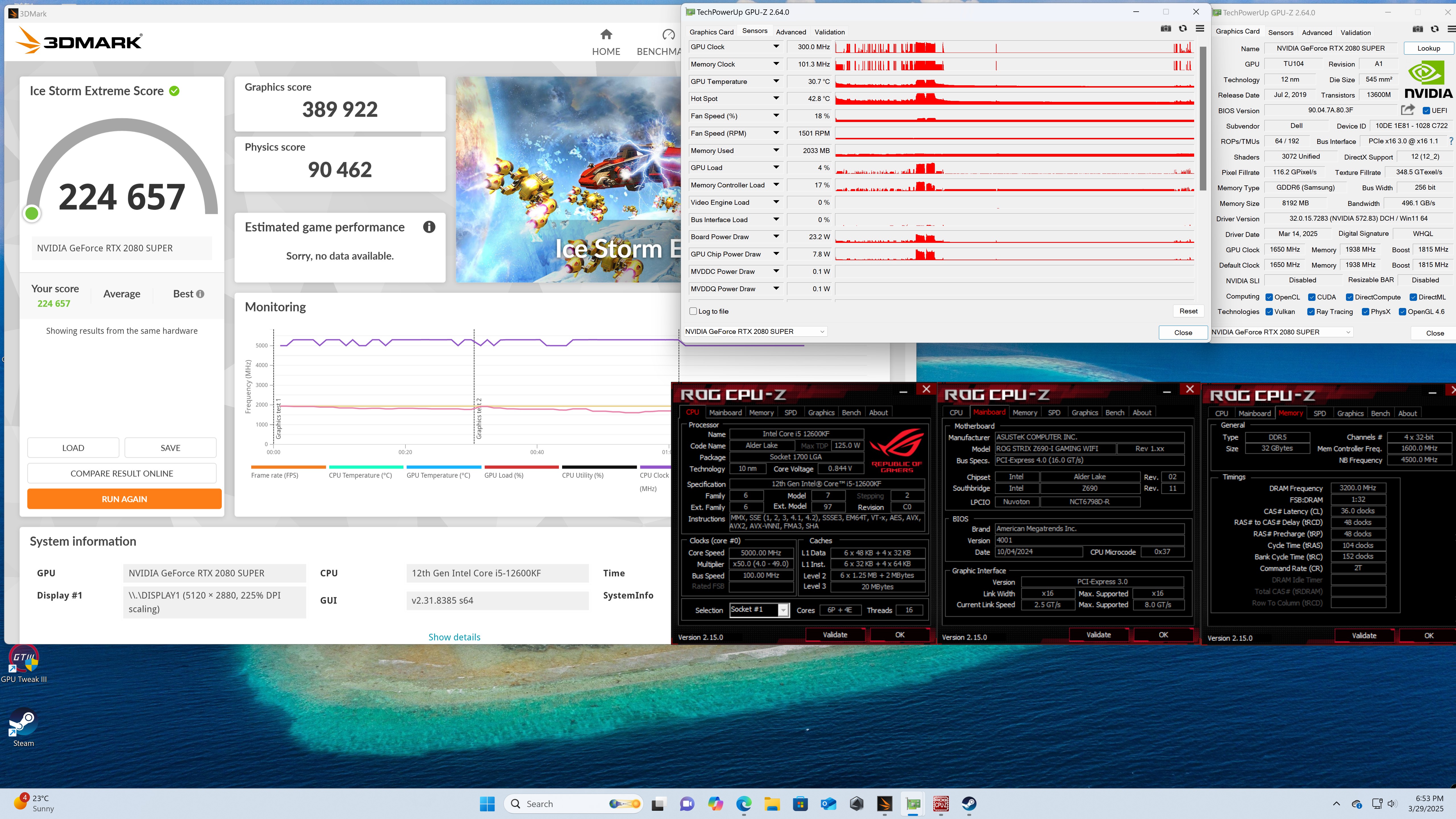Open Outlook from the taskbar
The width and height of the screenshot is (1456, 819).
(x=829, y=804)
